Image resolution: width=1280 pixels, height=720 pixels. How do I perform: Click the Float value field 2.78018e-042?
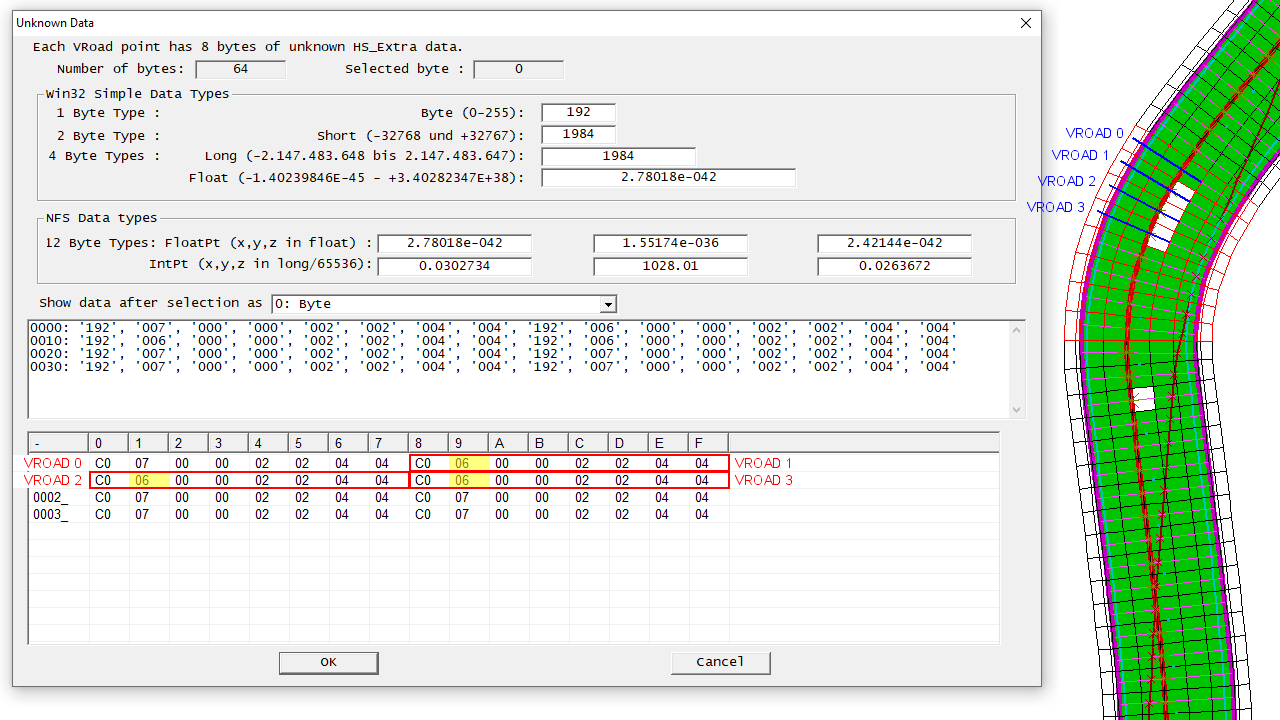click(668, 177)
